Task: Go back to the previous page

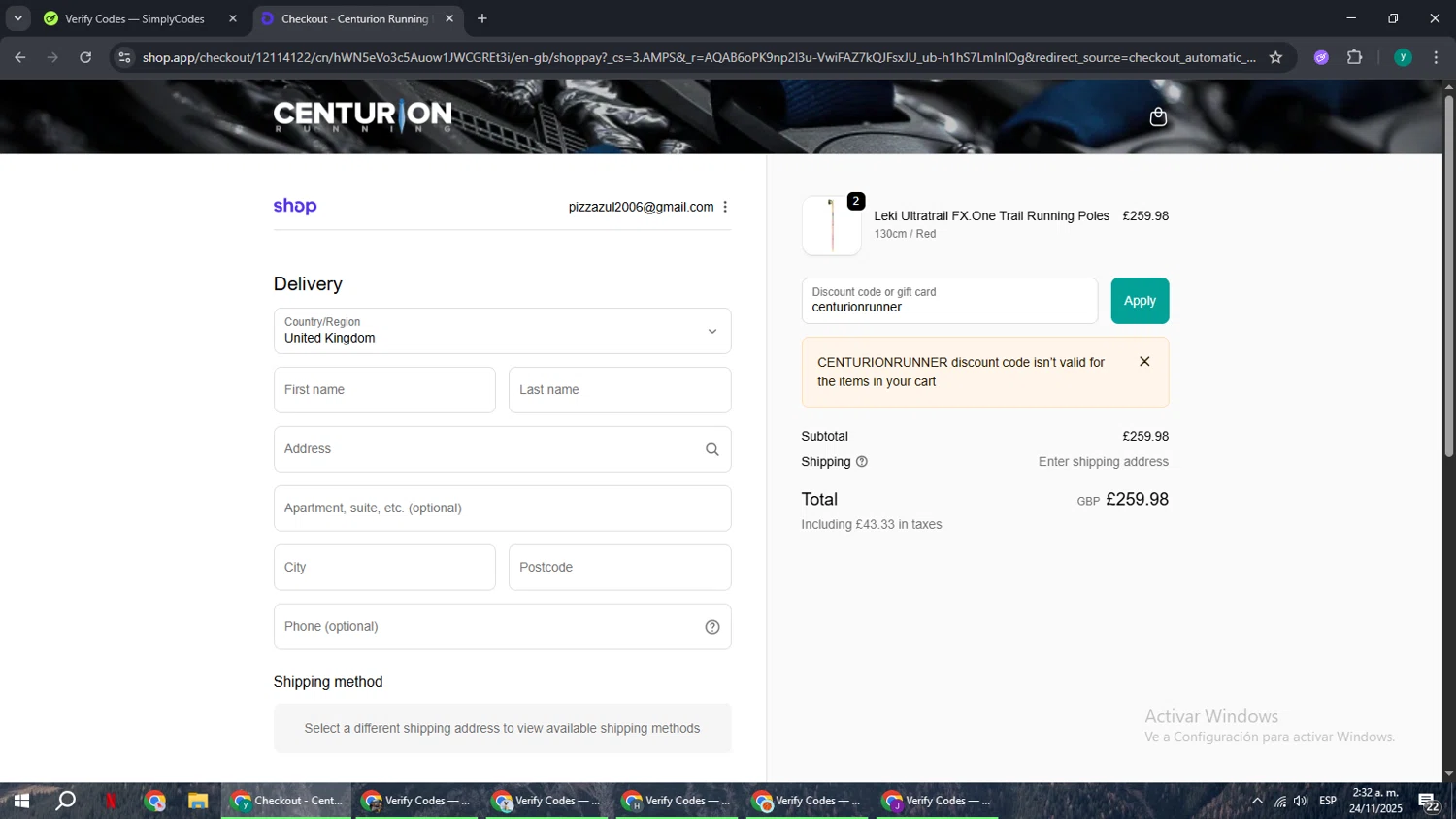Action: point(20,57)
